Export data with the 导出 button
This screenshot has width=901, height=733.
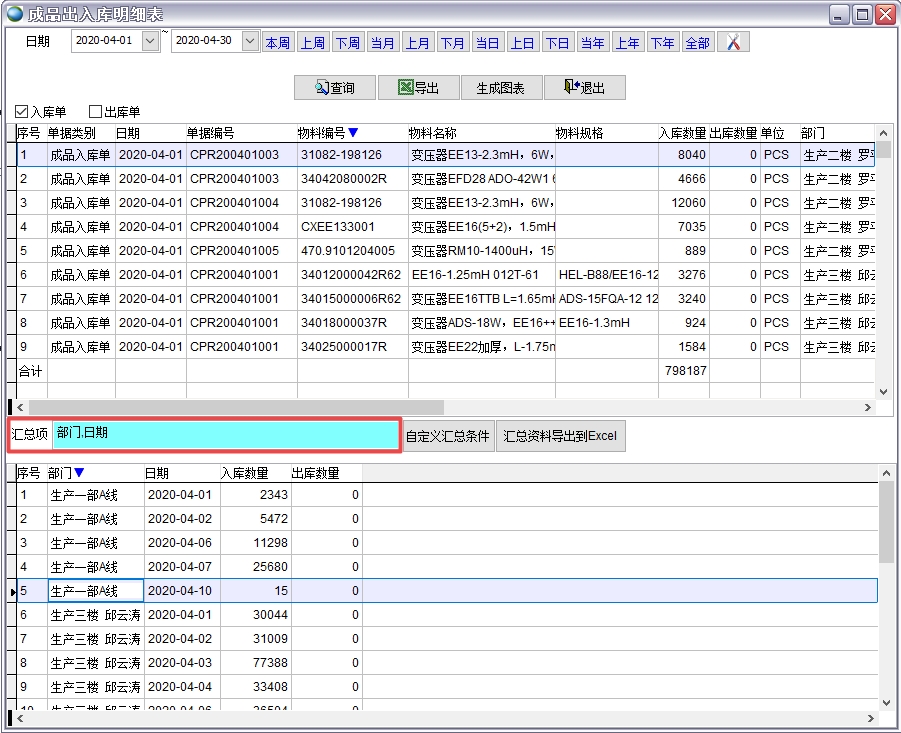pyautogui.click(x=418, y=88)
